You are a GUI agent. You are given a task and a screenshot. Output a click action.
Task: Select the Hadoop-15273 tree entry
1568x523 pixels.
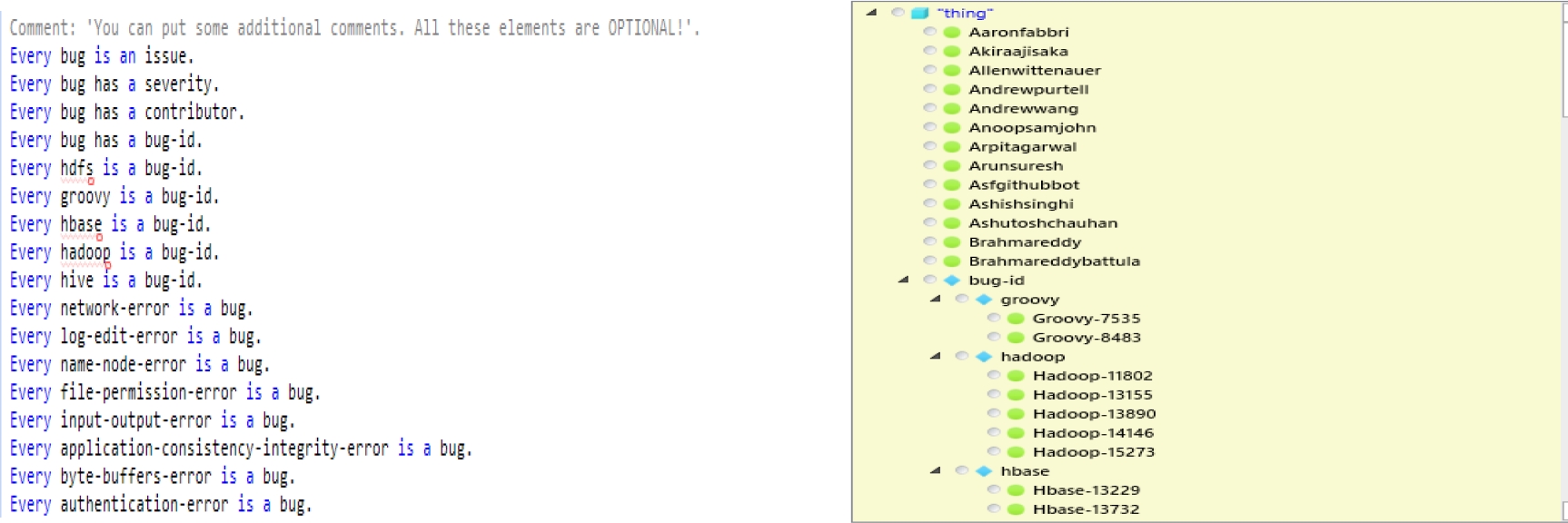click(x=1093, y=452)
